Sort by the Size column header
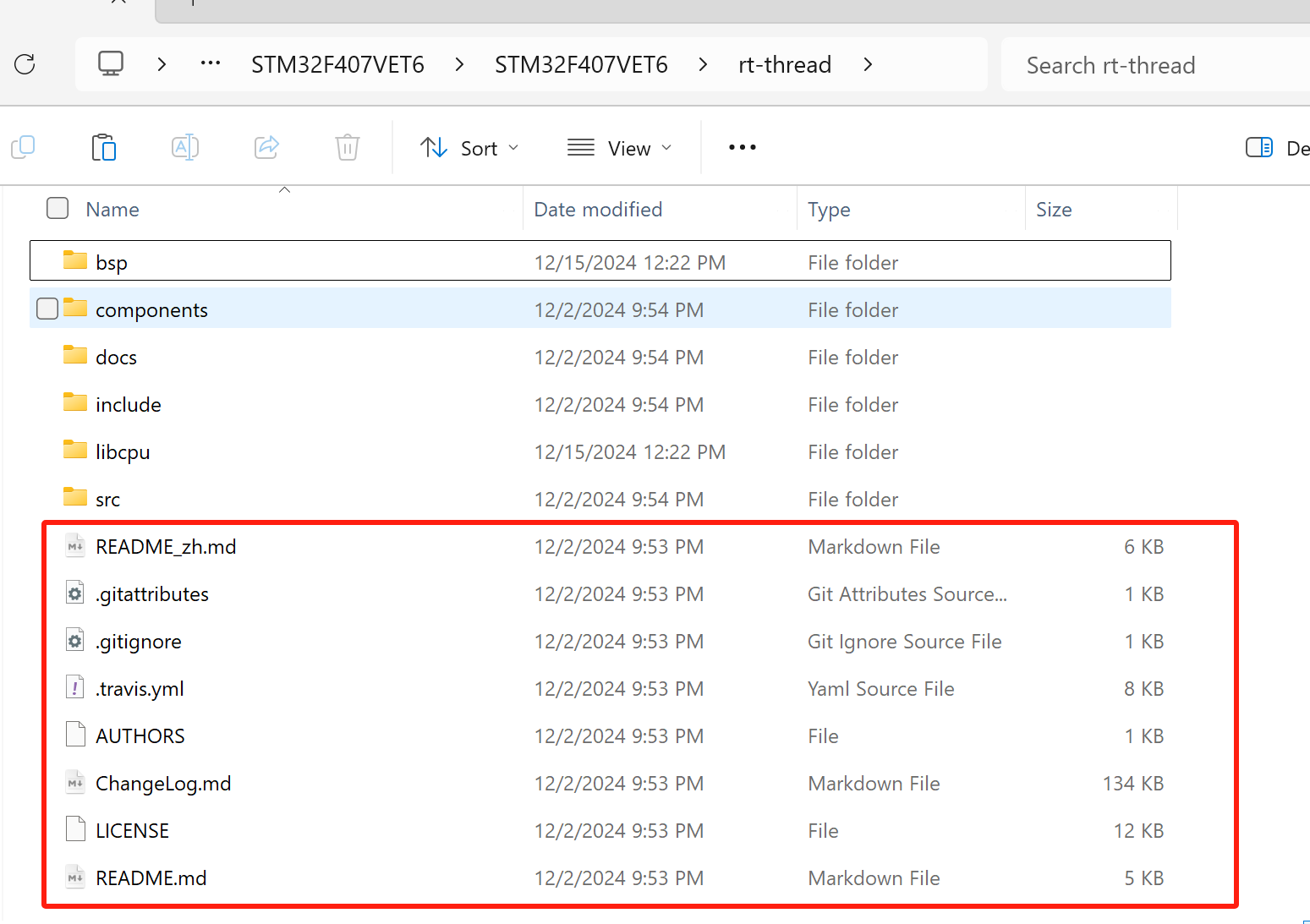 pyautogui.click(x=1054, y=210)
